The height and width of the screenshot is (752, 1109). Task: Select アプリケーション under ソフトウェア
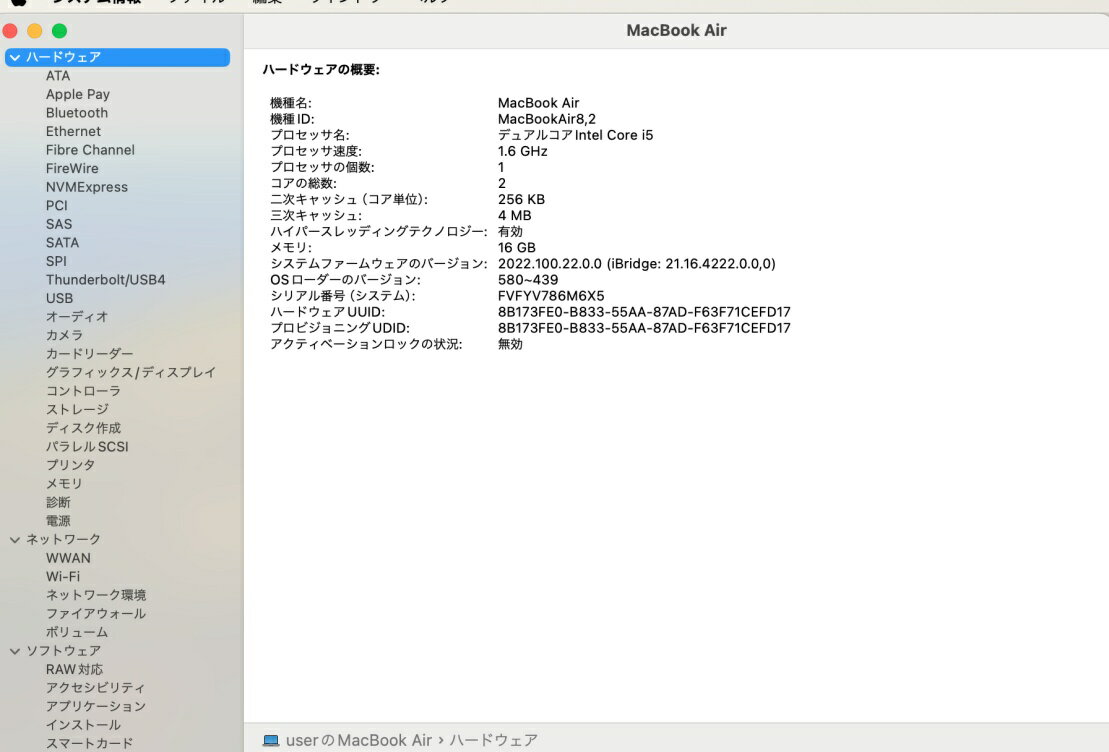[x=95, y=706]
